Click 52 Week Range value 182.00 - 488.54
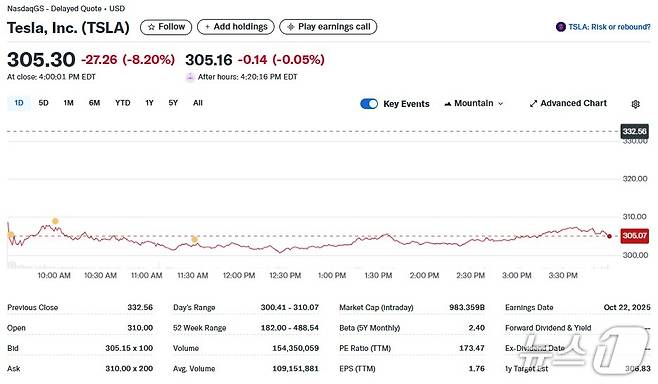The image size is (658, 384). (x=290, y=328)
